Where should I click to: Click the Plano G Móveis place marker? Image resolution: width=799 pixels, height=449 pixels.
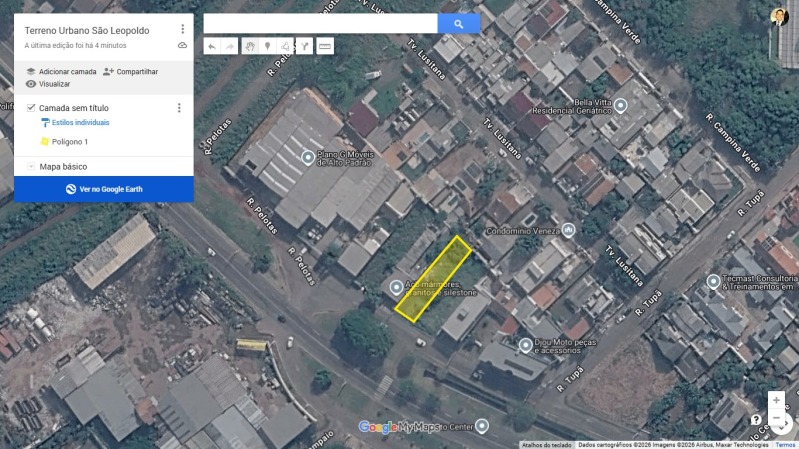tap(308, 157)
